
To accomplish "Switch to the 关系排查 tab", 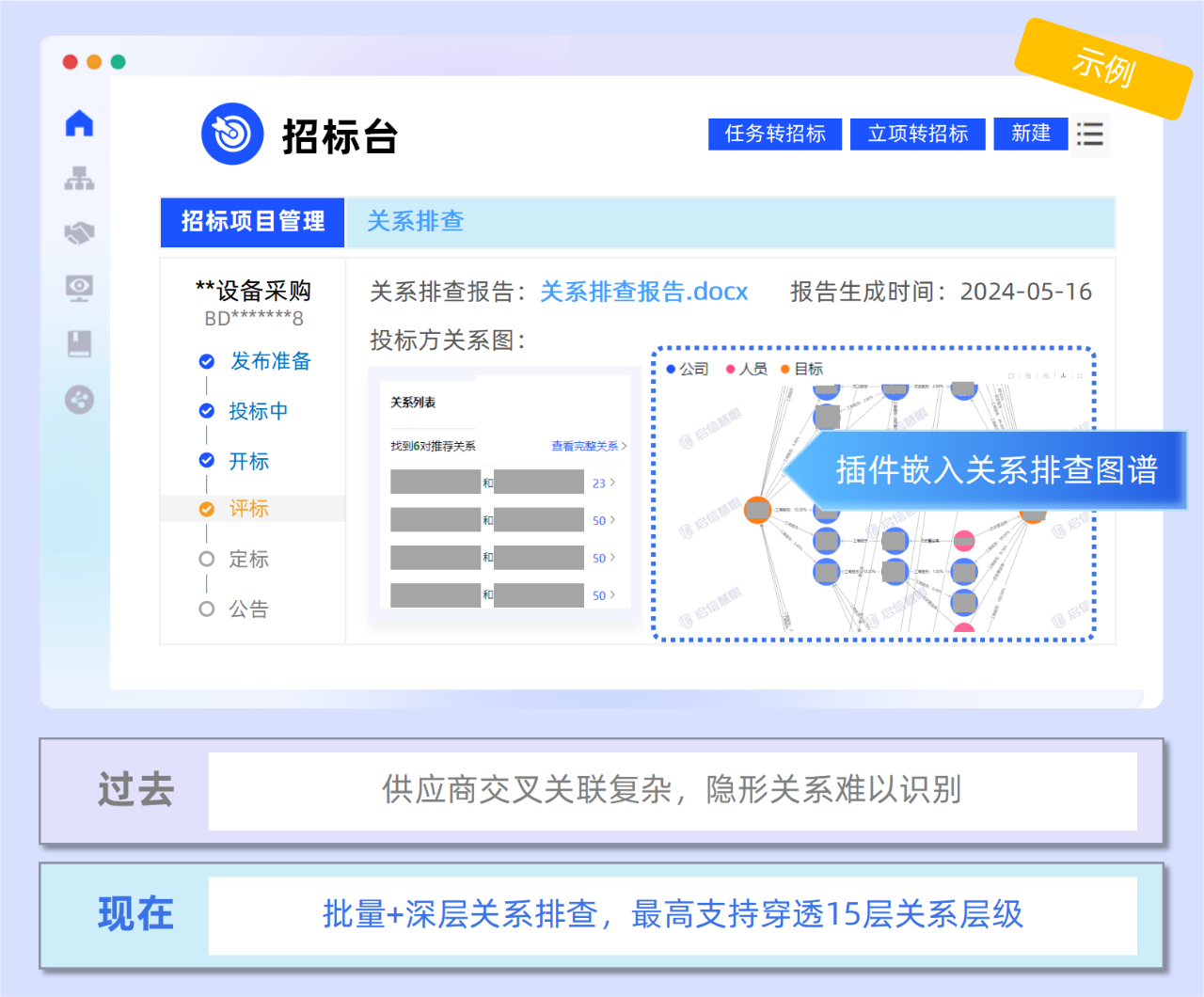I will point(416,222).
